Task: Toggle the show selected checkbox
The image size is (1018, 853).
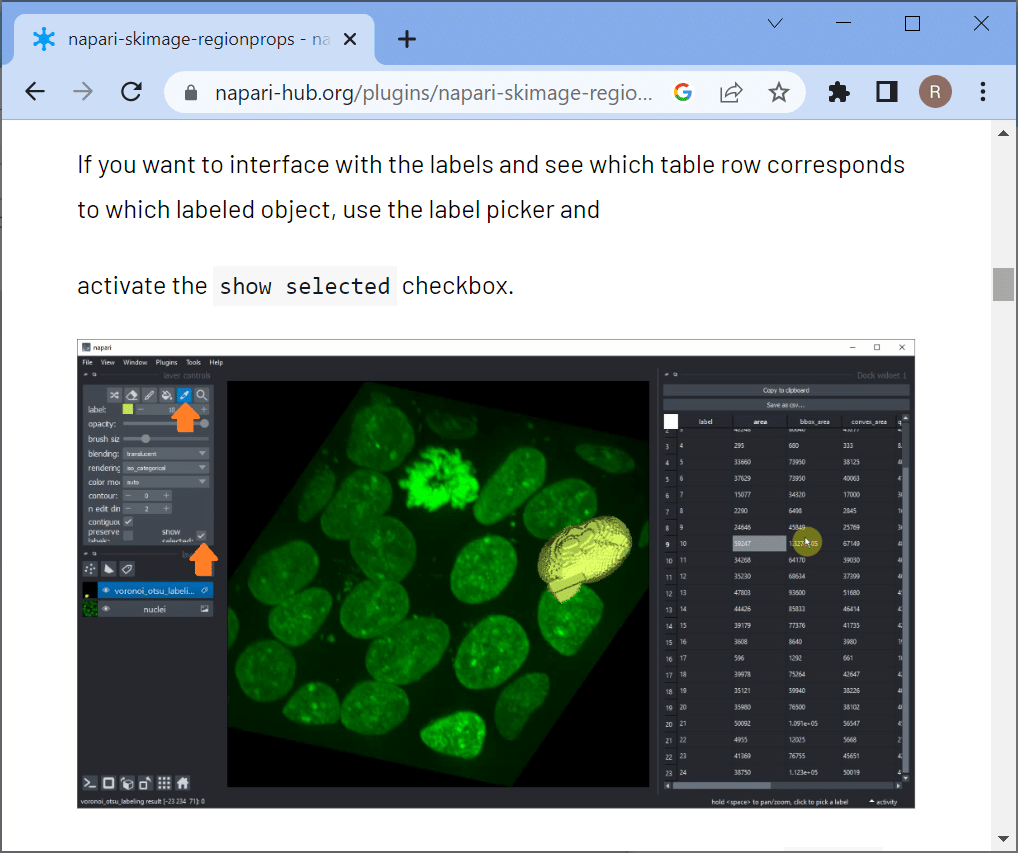Action: point(201,536)
